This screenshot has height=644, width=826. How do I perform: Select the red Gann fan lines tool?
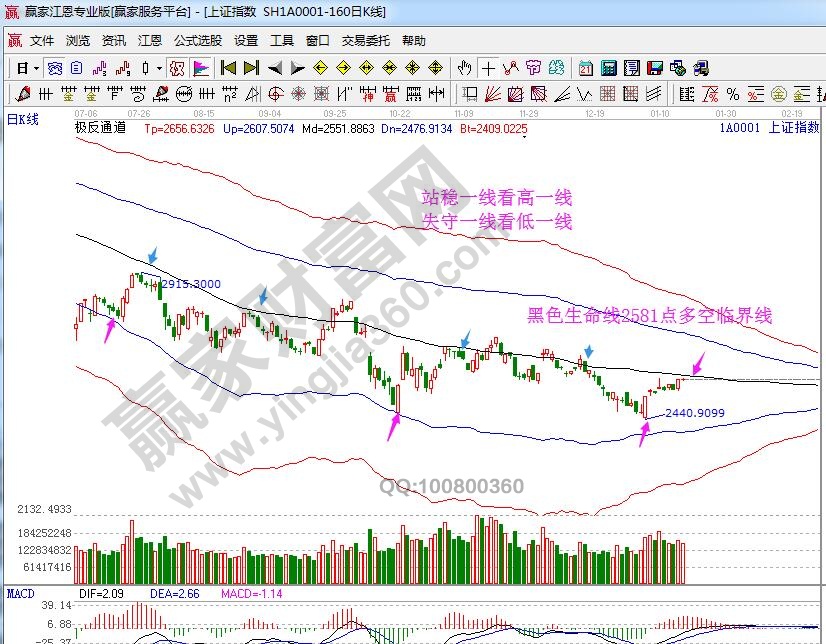coord(492,94)
